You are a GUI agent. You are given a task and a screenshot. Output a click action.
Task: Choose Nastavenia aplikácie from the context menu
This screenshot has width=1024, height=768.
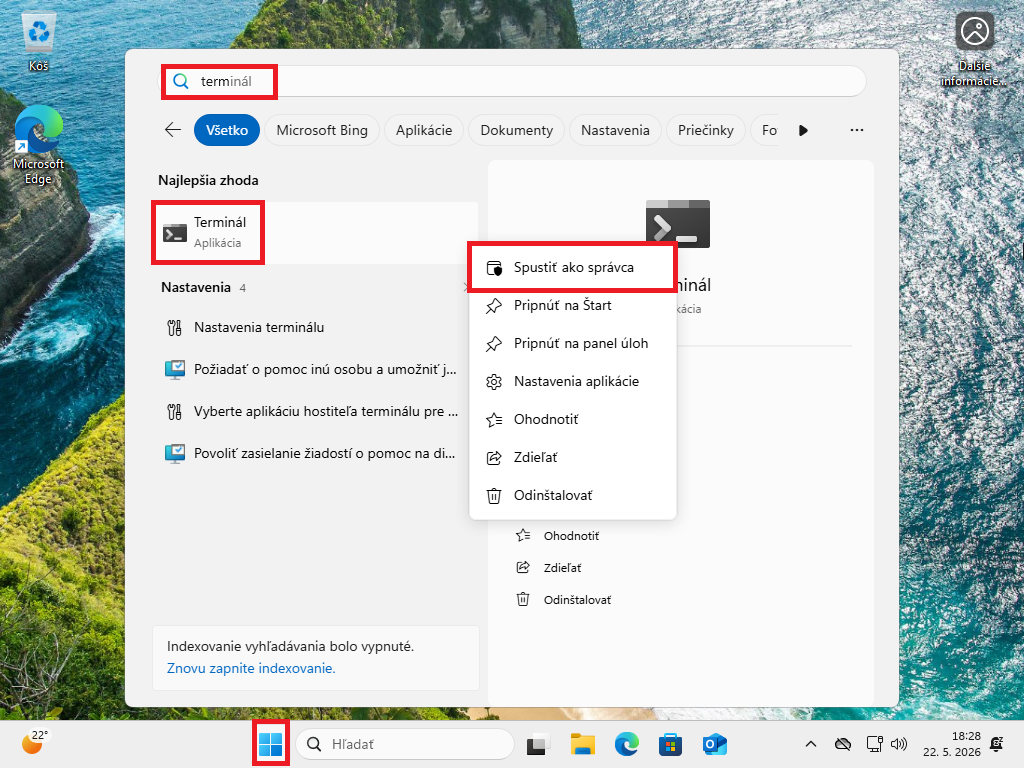[x=573, y=381]
